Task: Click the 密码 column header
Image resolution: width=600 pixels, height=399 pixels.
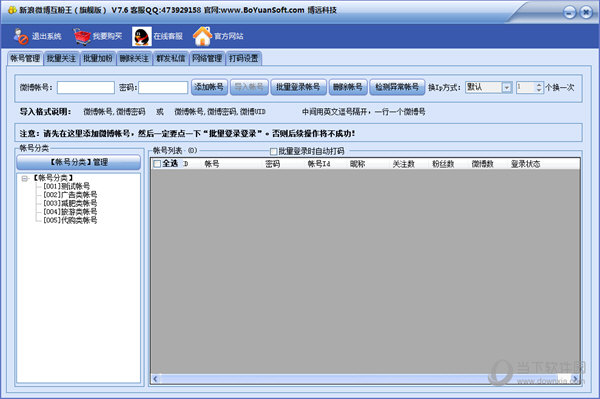Action: [272, 164]
